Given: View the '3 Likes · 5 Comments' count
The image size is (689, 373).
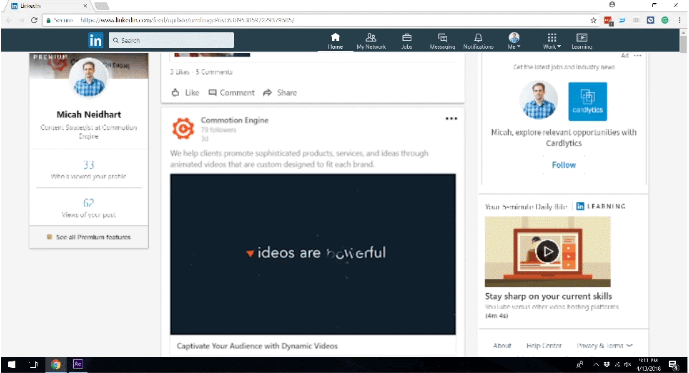Looking at the screenshot, I should coord(201,72).
